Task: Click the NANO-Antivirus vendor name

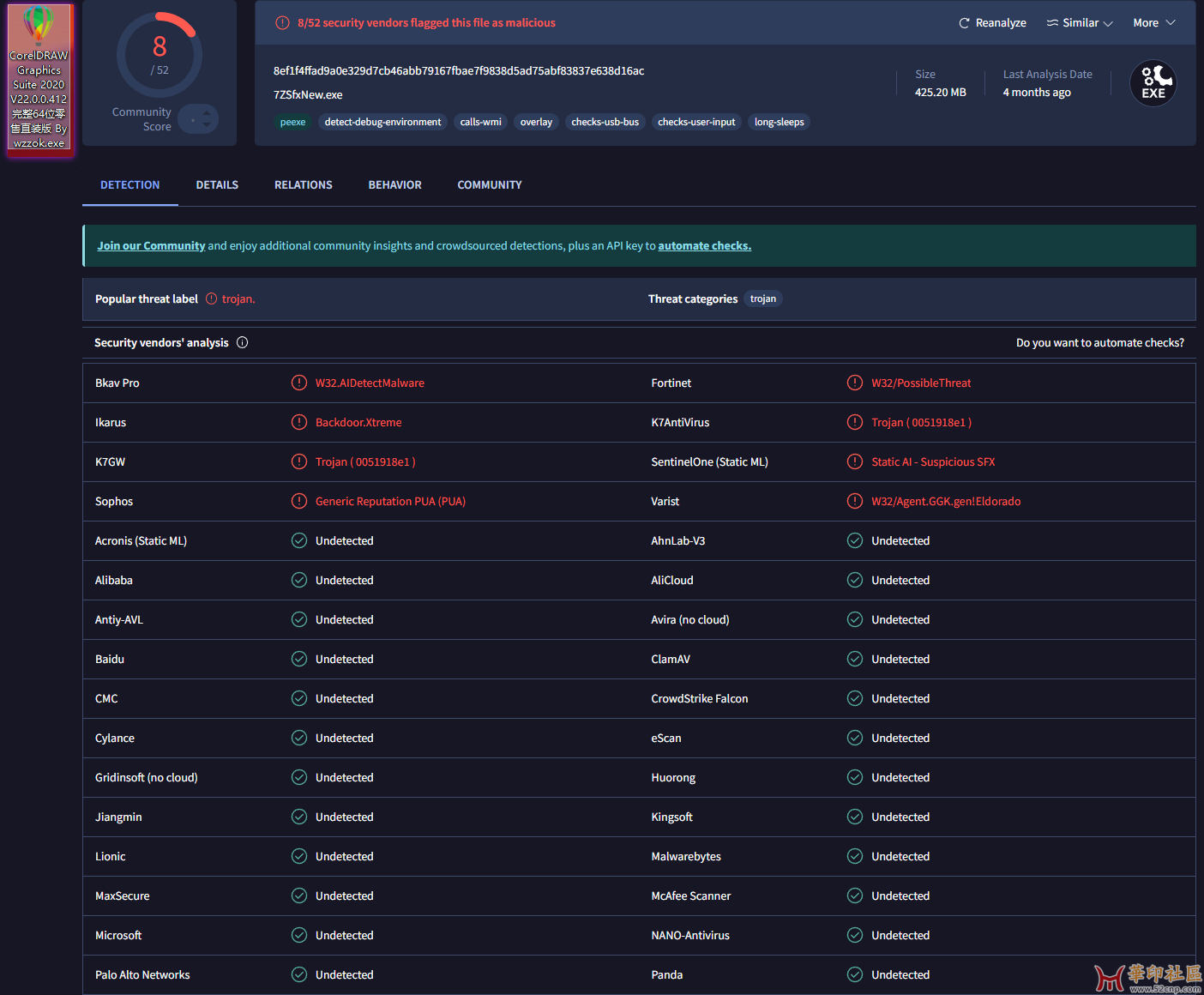Action: click(x=690, y=935)
